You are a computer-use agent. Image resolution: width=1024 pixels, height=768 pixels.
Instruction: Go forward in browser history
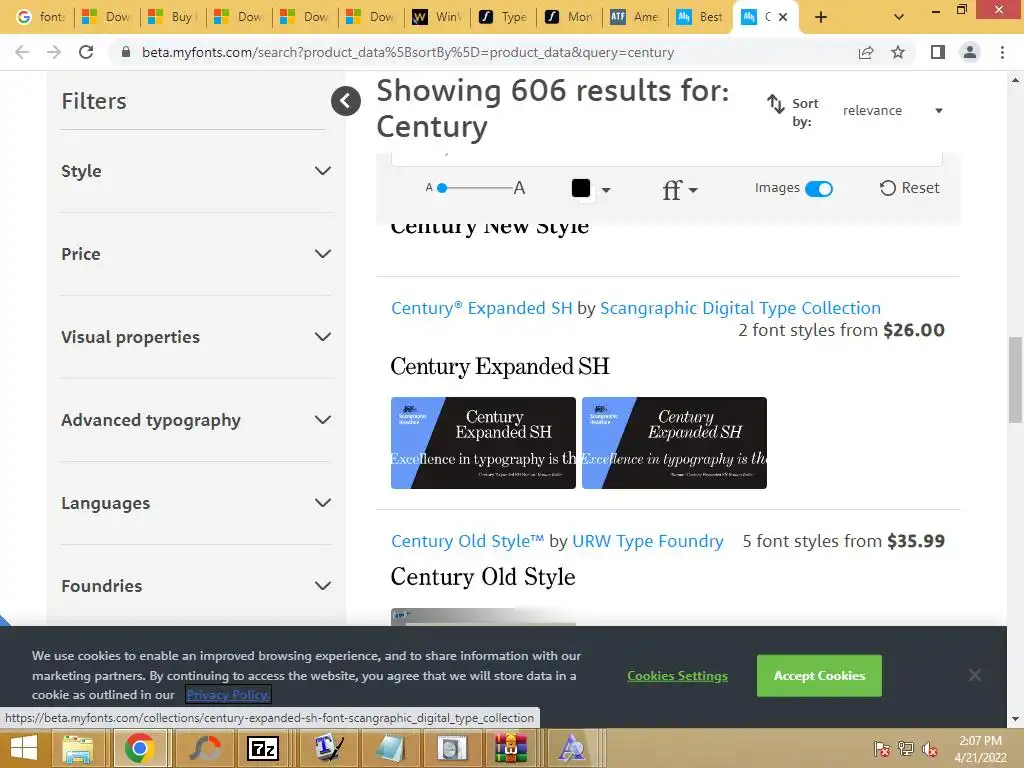click(54, 52)
